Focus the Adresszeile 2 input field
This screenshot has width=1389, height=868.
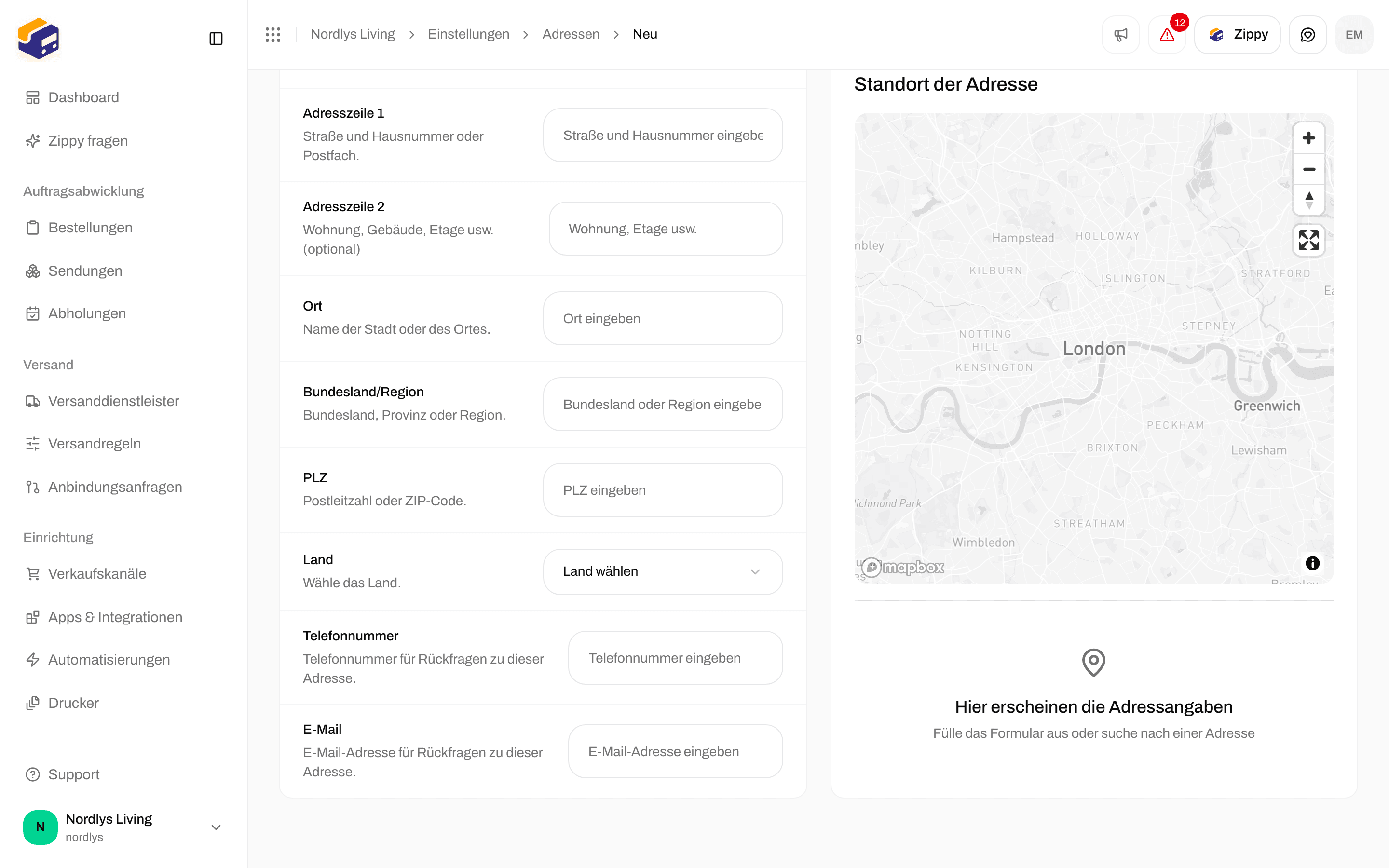[666, 229]
